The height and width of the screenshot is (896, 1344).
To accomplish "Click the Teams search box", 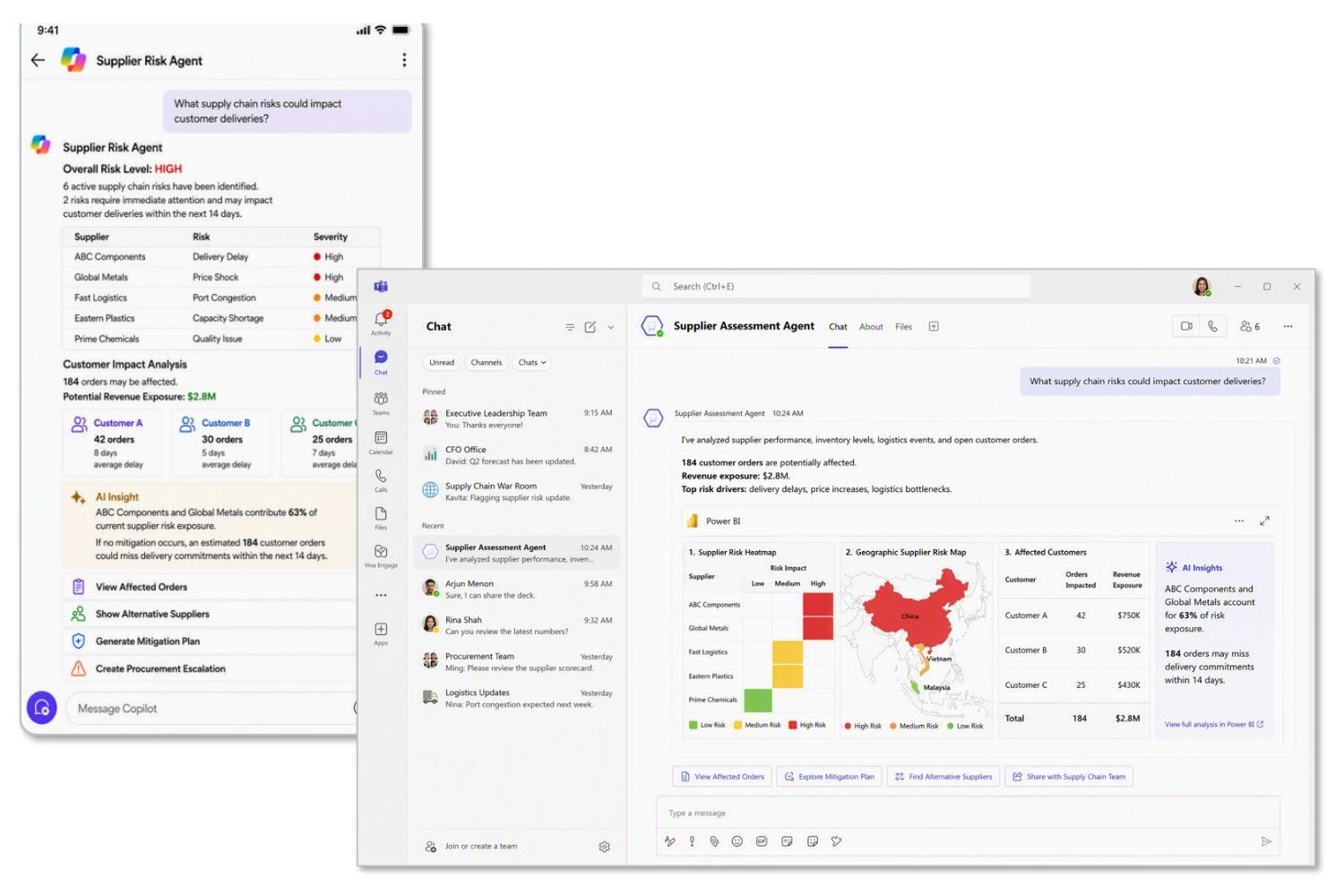I will tap(836, 287).
